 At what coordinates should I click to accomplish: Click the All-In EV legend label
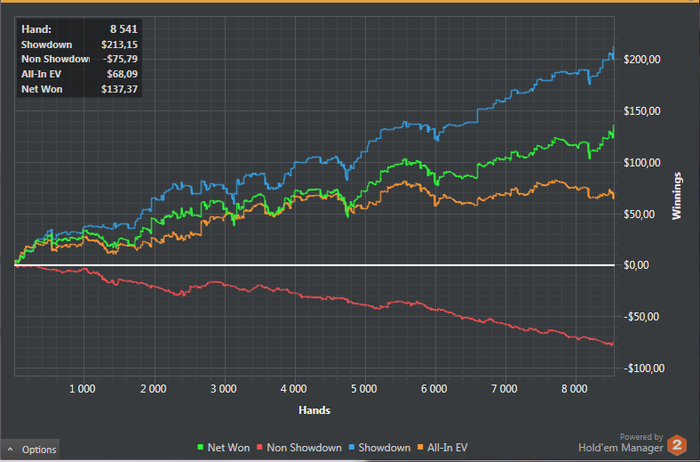[447, 448]
